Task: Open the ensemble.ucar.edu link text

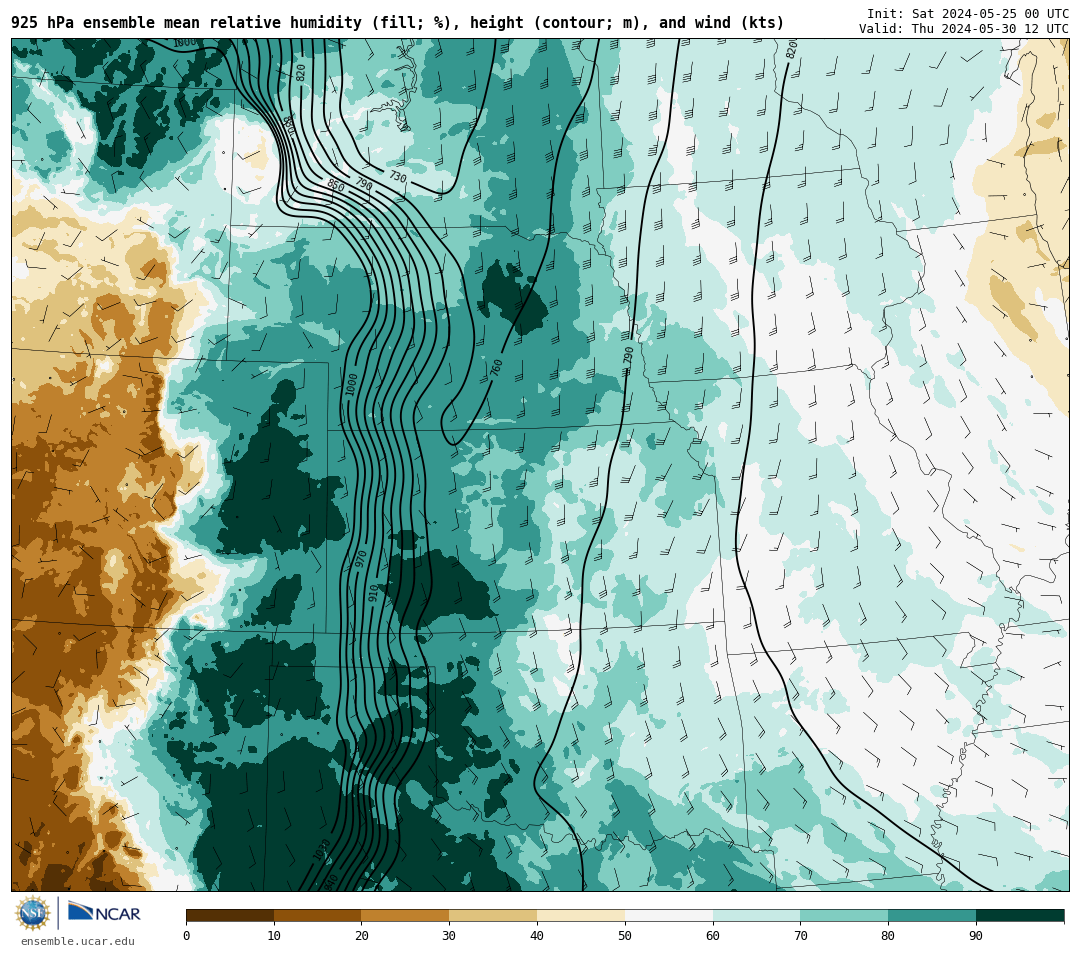Action: [x=78, y=942]
